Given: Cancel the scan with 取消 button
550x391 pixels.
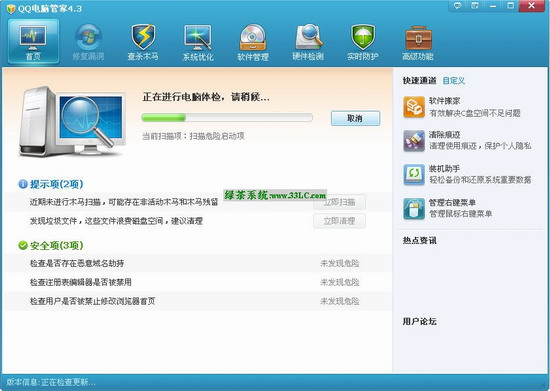Looking at the screenshot, I should (355, 118).
